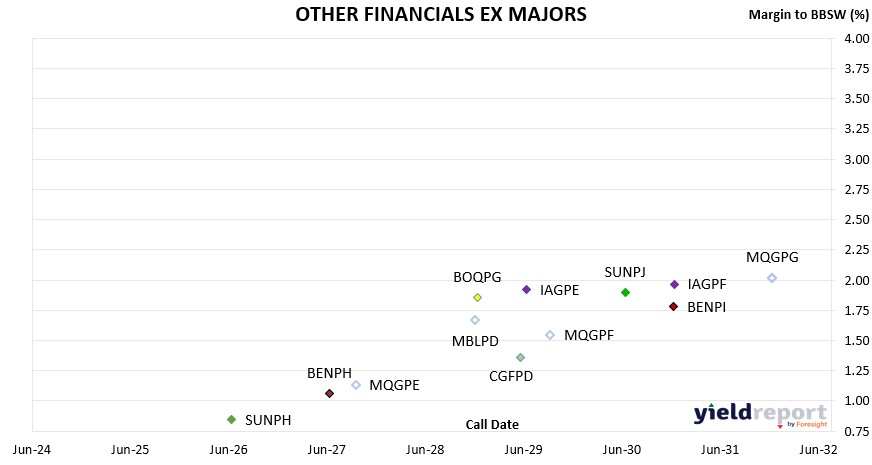872x465 pixels.
Task: Click the hollow MBLPD diamond marker
Action: 475,320
